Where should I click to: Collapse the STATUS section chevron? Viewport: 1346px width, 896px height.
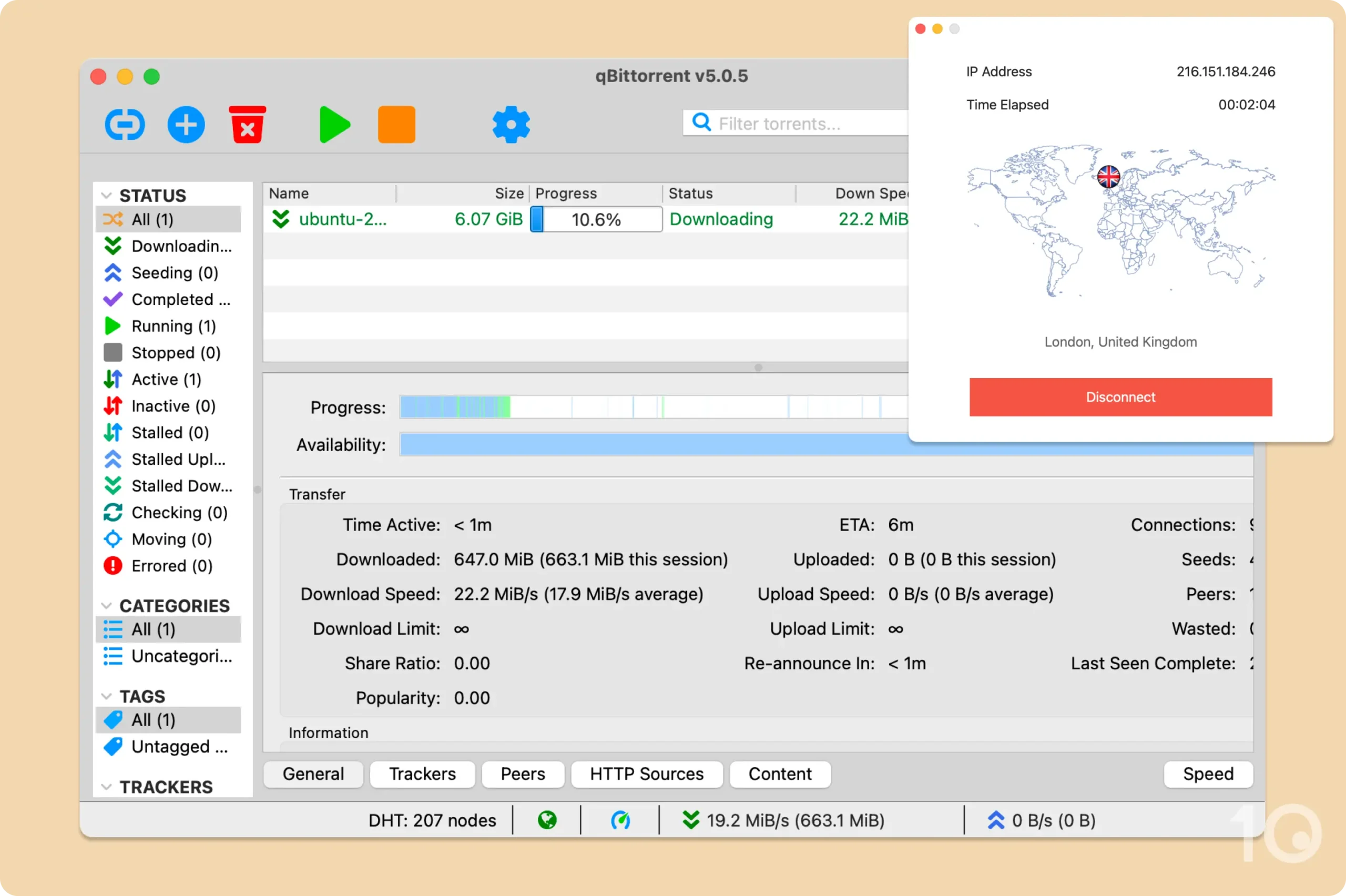click(x=106, y=196)
